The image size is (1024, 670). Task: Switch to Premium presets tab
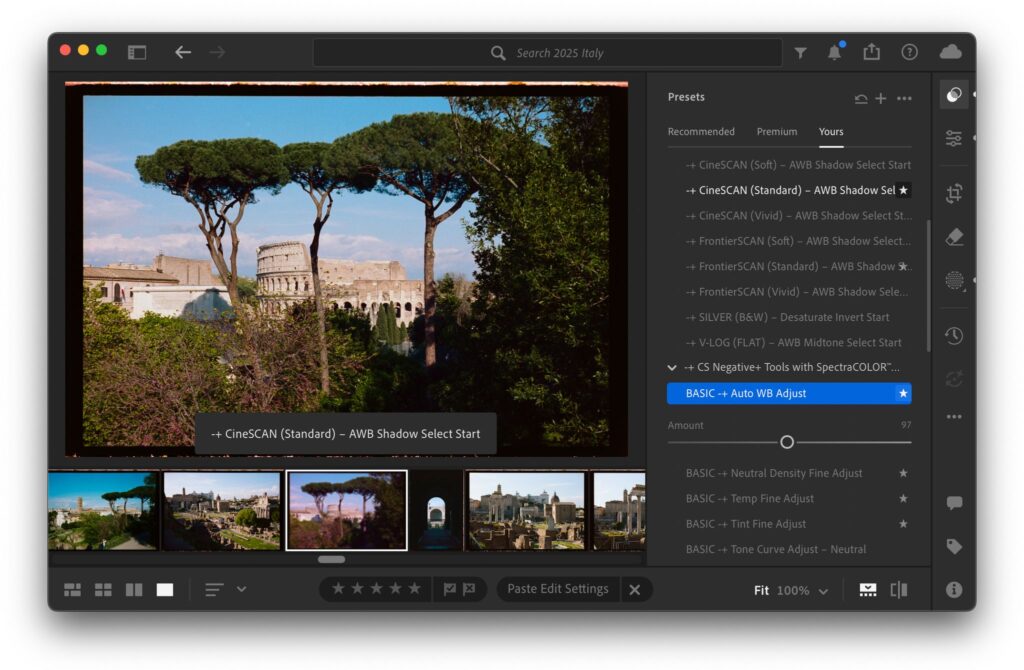pyautogui.click(x=776, y=131)
